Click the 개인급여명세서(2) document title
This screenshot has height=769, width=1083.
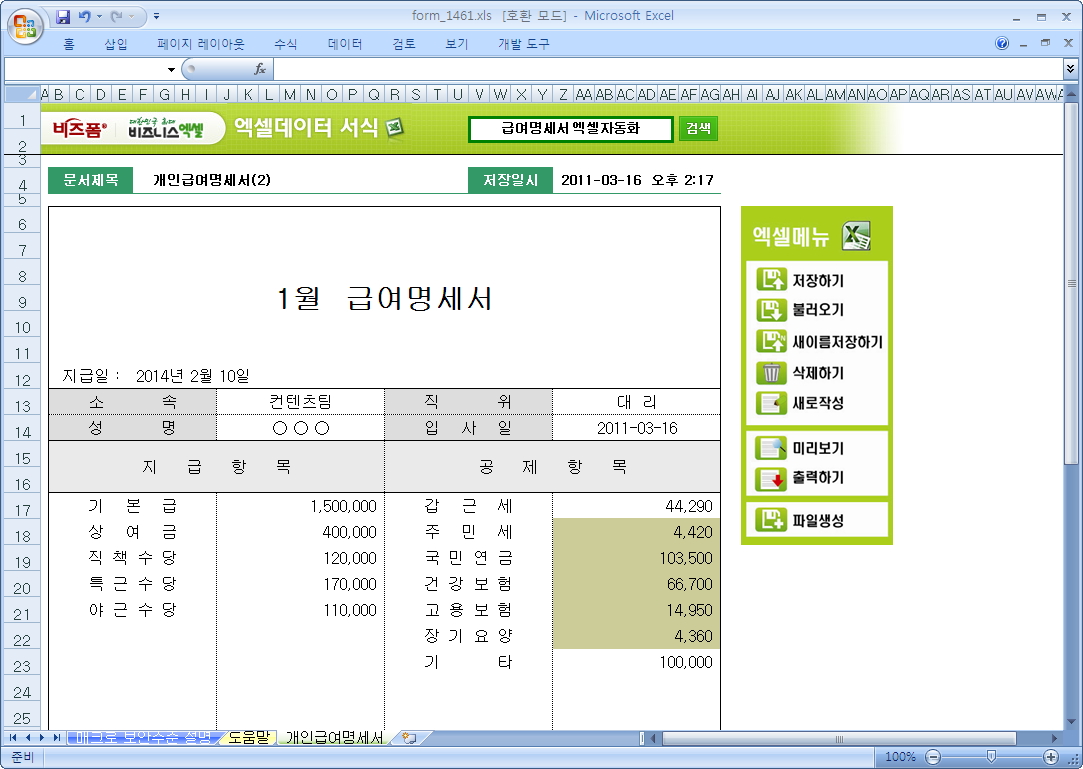pos(212,180)
